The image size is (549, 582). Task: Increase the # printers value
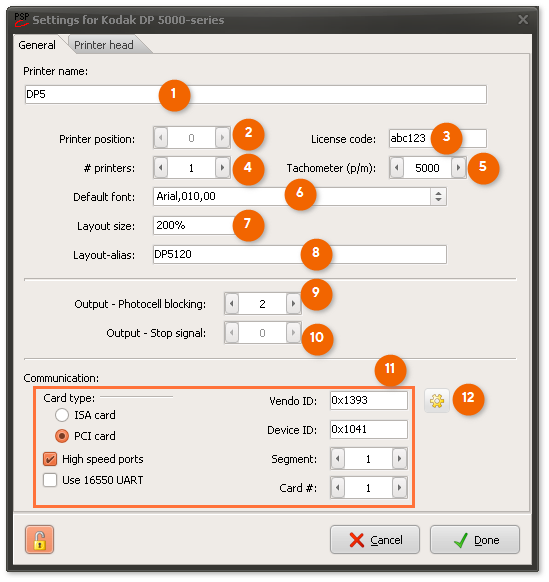tap(222, 168)
